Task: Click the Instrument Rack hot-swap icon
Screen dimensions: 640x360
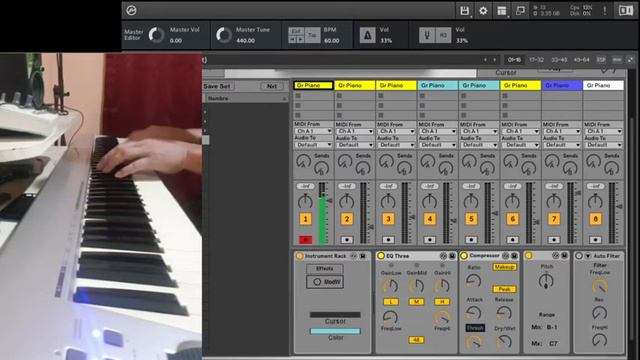Action: tap(353, 256)
